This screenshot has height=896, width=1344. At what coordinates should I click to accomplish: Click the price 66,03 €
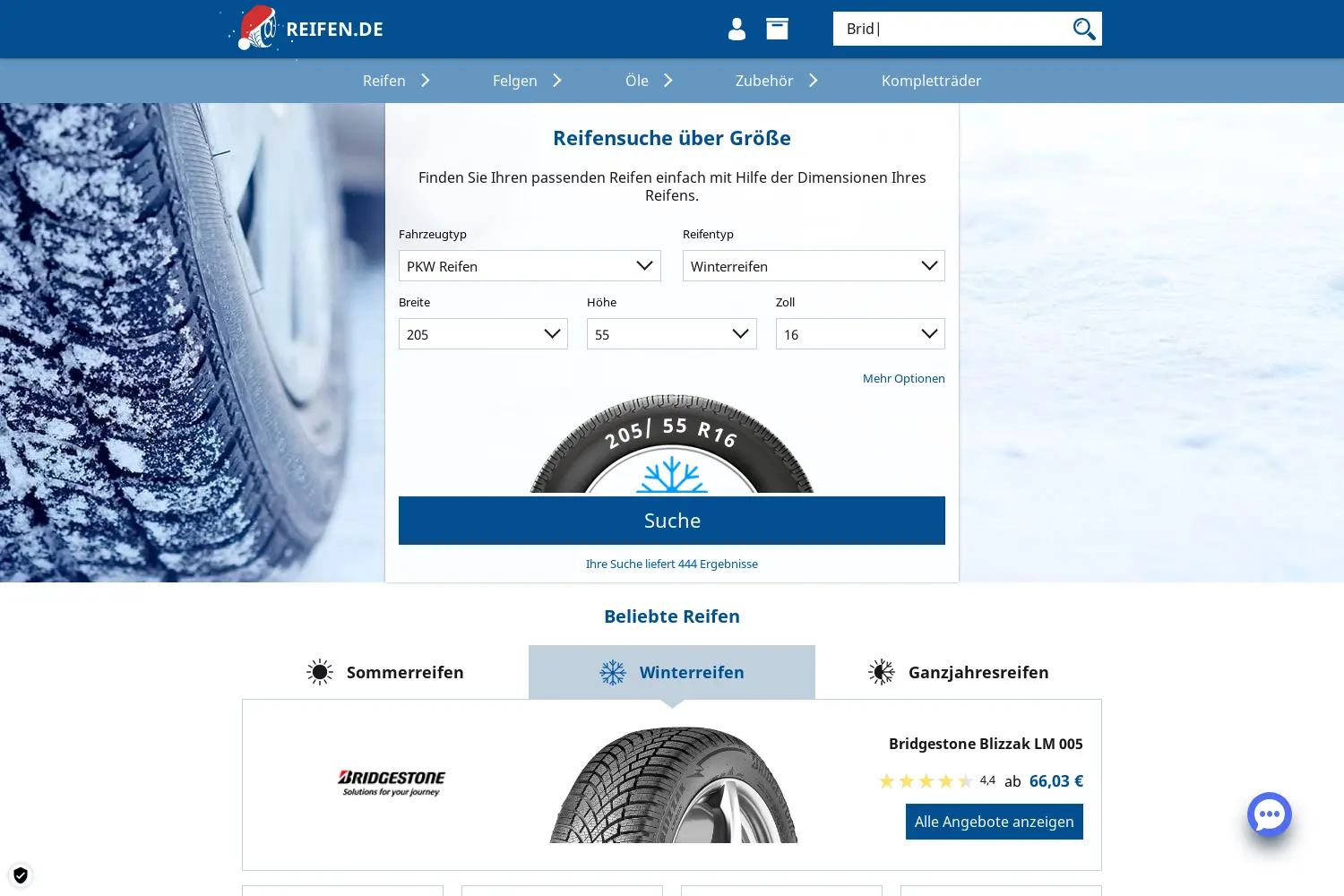(1056, 781)
